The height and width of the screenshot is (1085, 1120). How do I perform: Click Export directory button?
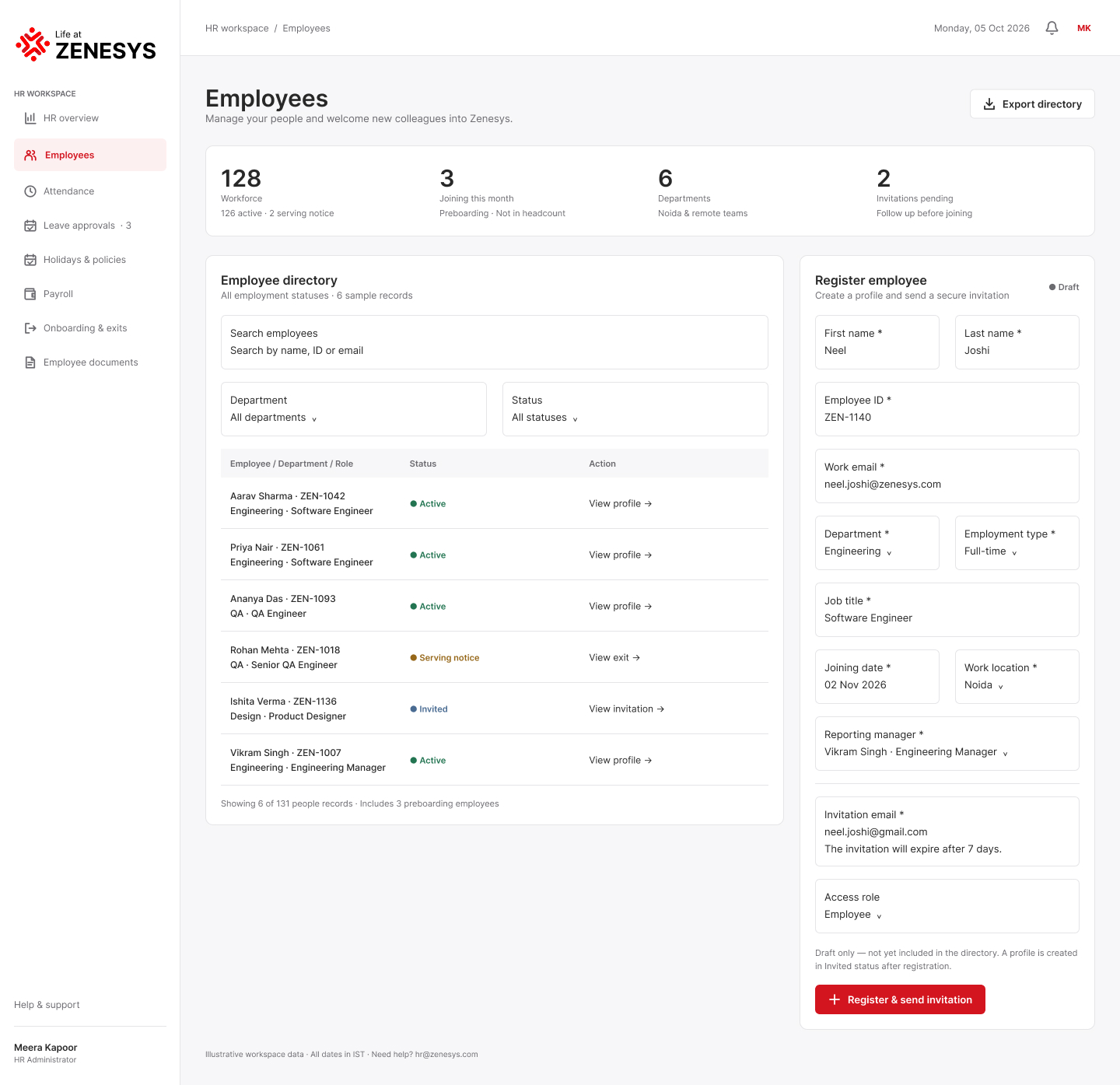click(x=1032, y=104)
